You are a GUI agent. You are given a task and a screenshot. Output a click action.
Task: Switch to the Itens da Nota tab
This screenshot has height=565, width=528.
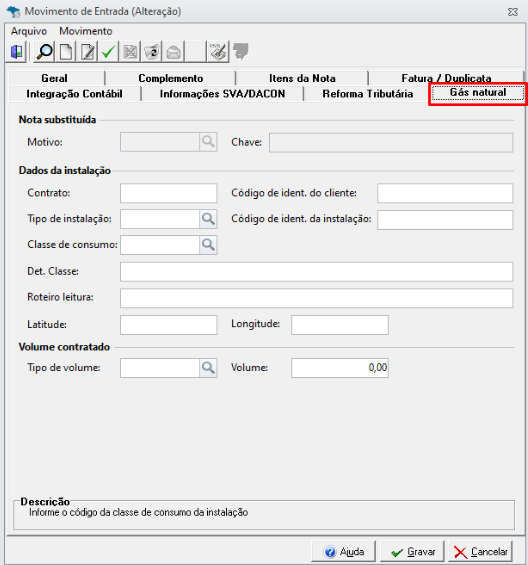[x=302, y=78]
